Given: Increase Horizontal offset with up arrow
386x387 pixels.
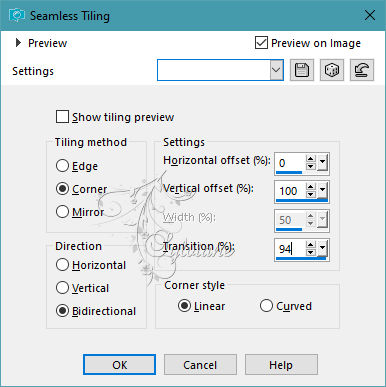Looking at the screenshot, I should coord(311,159).
